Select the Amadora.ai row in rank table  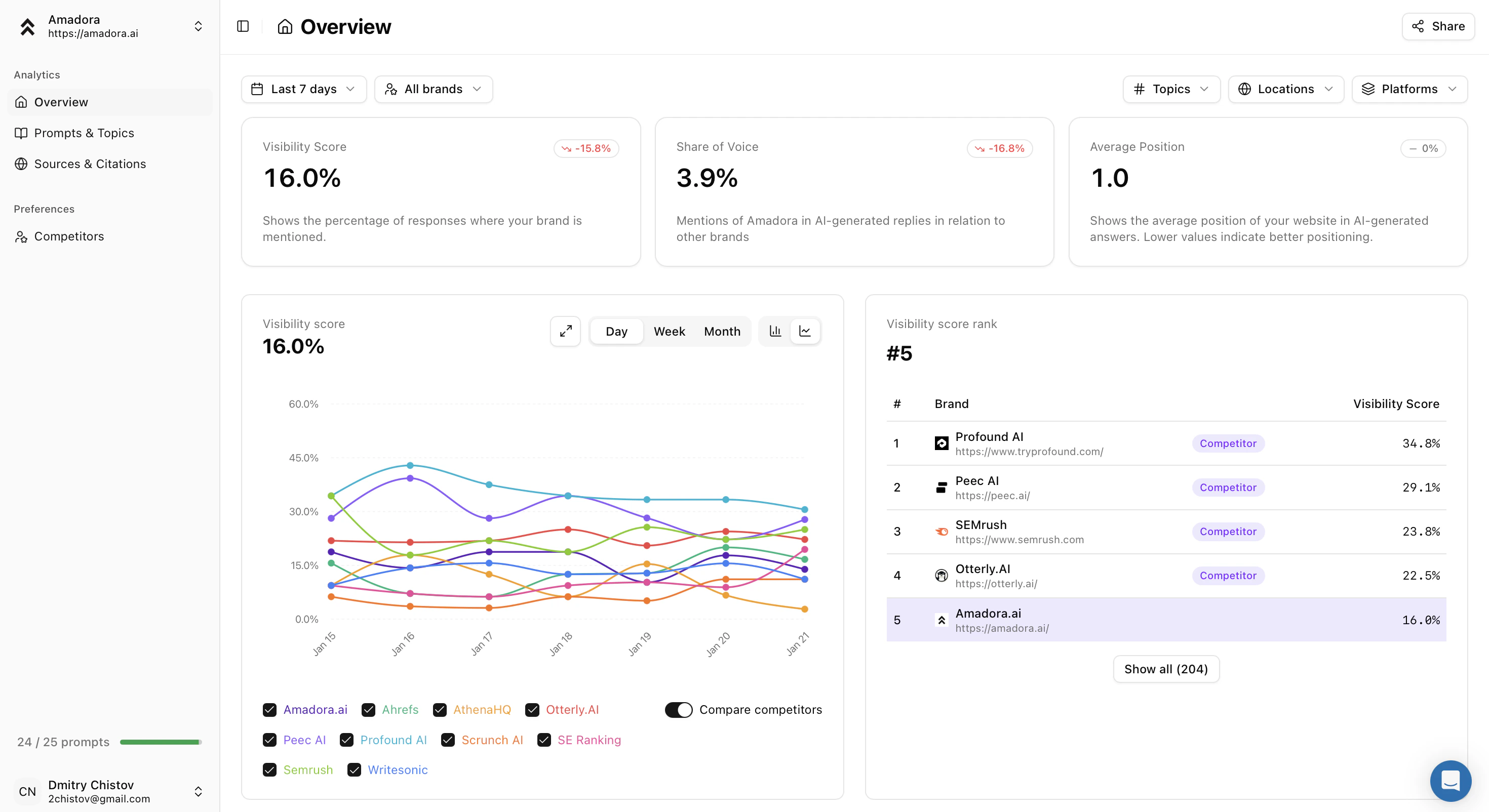(1165, 620)
